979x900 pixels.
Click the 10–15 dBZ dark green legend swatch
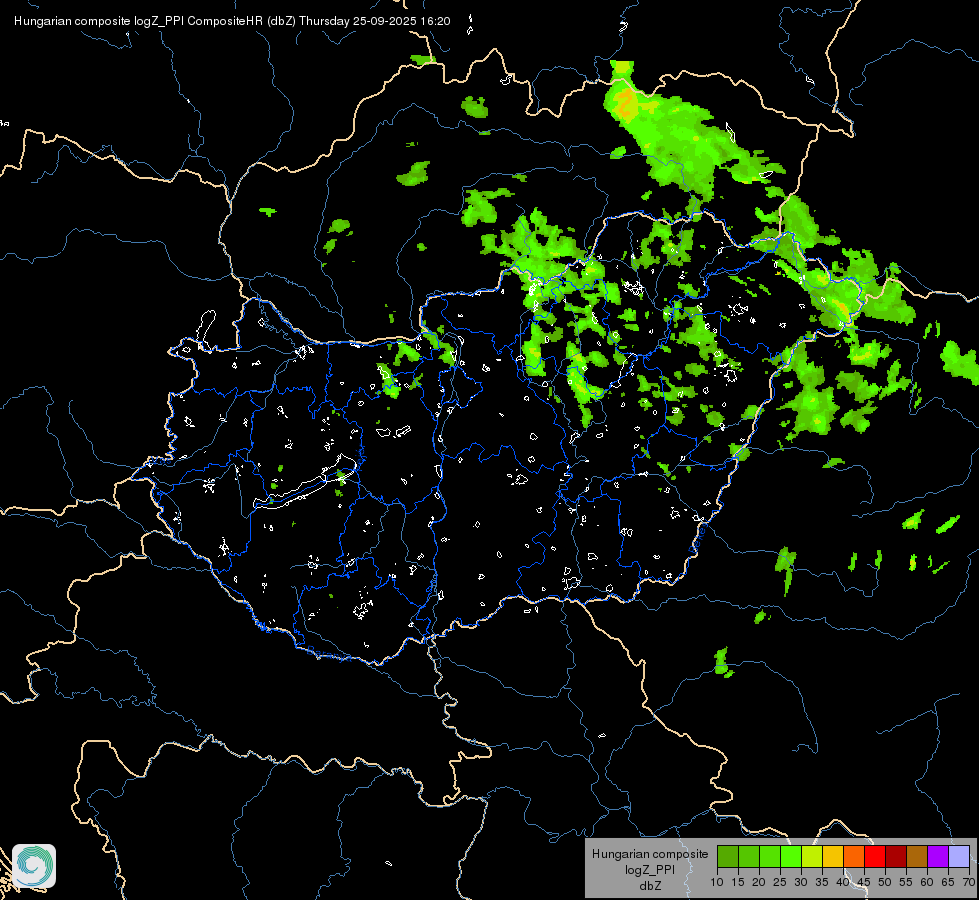click(x=728, y=856)
